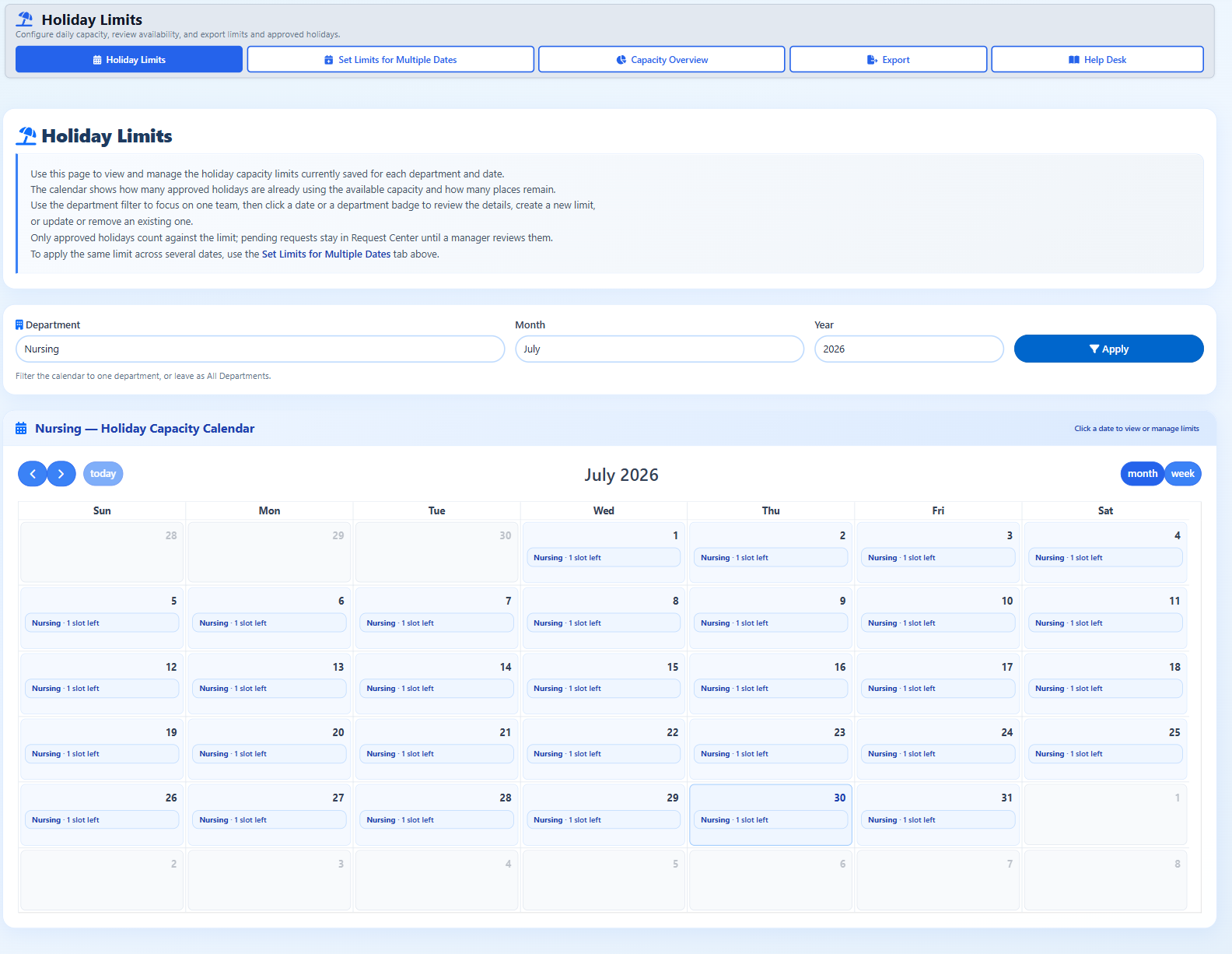Click the calendar icon beside Nursing — Holiday Capacity Calendar

click(21, 429)
